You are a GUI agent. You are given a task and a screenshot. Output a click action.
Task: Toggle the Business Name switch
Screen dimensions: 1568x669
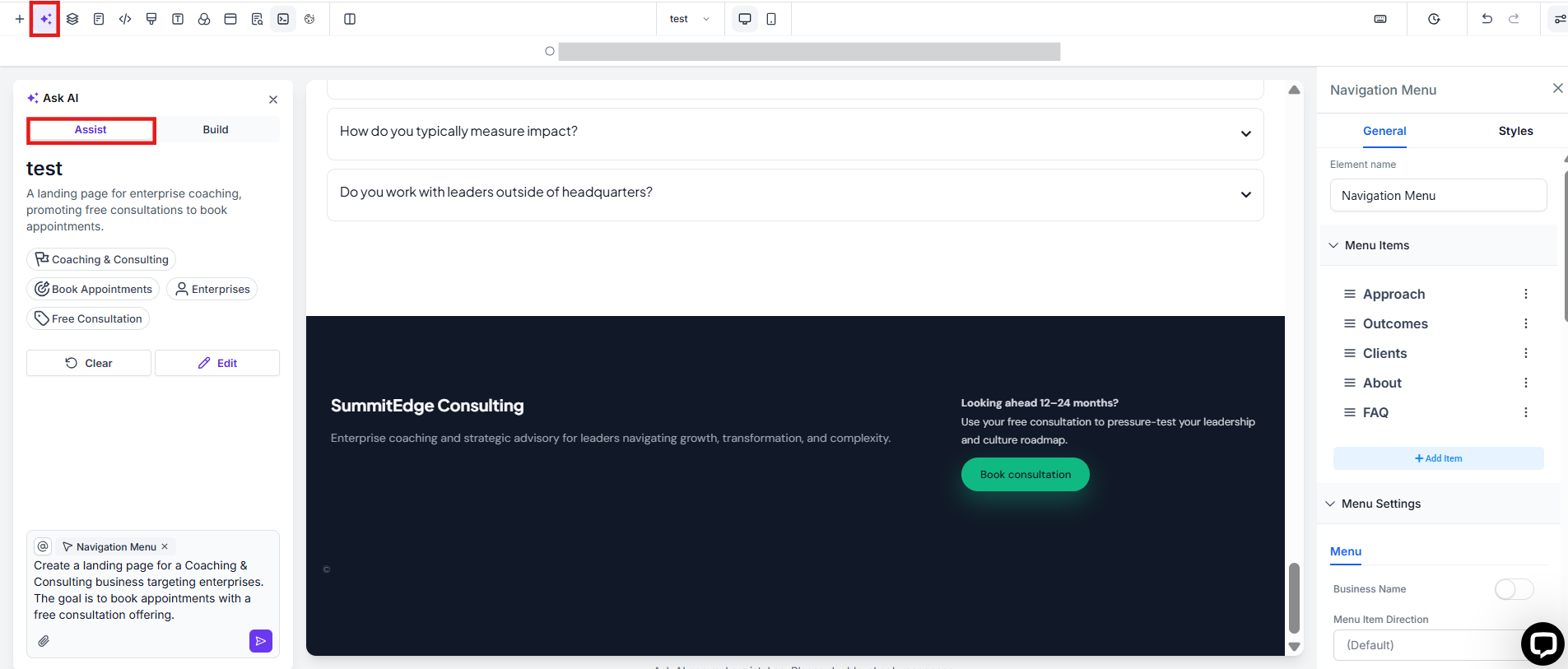click(1514, 589)
